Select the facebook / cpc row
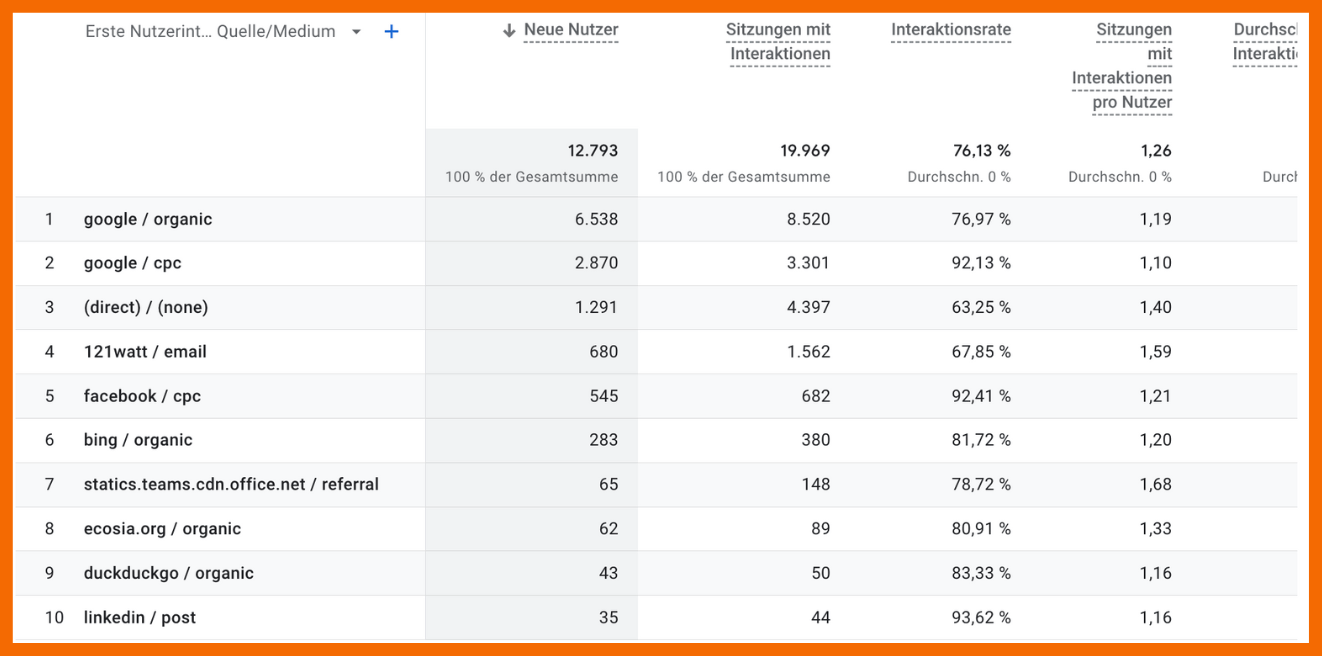The image size is (1322, 660). (x=142, y=396)
